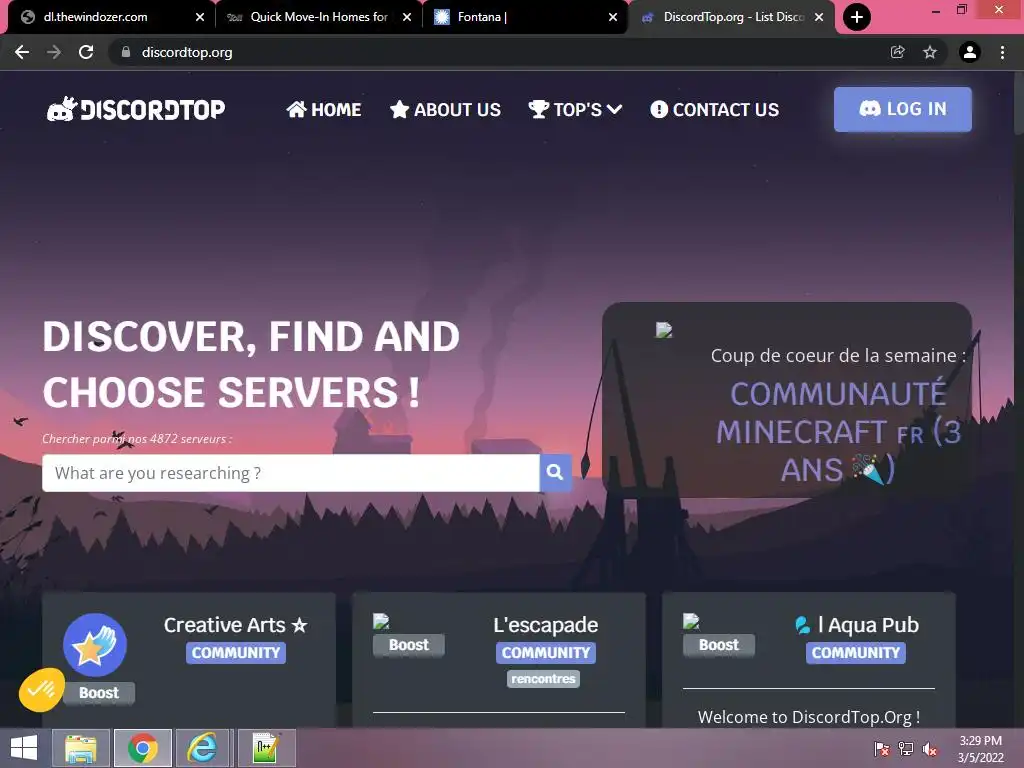This screenshot has height=768, width=1024.
Task: Click the rencontres tag
Action: click(543, 679)
